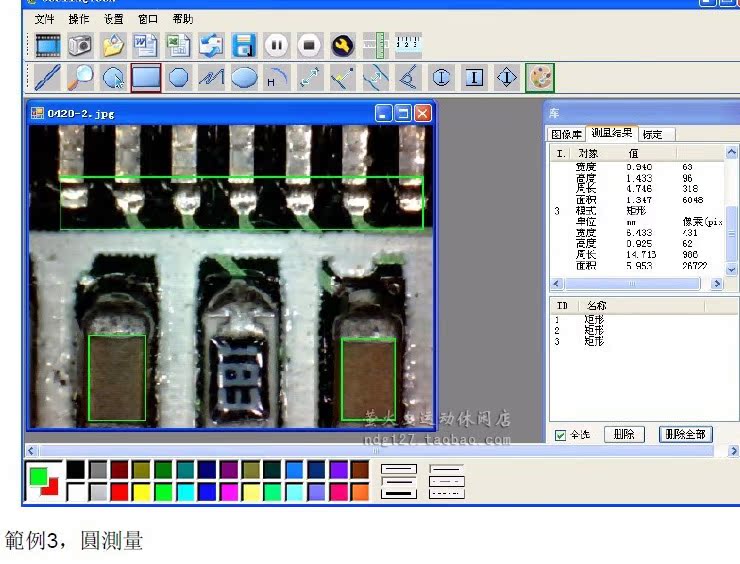This screenshot has height=564, width=740.
Task: Click the 删除 delete button
Action: (624, 435)
